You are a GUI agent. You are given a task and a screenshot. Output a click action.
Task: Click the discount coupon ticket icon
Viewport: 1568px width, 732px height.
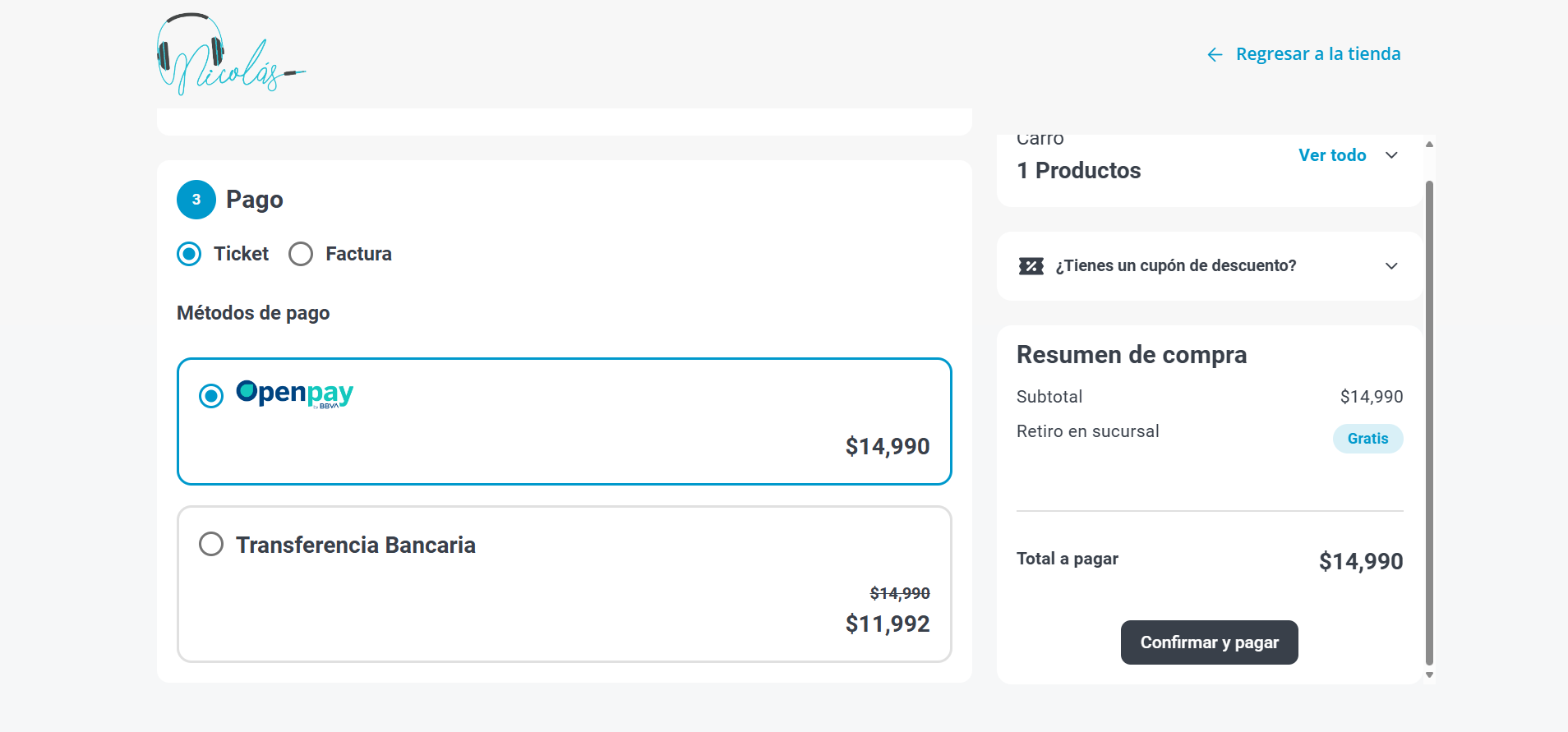click(x=1031, y=266)
